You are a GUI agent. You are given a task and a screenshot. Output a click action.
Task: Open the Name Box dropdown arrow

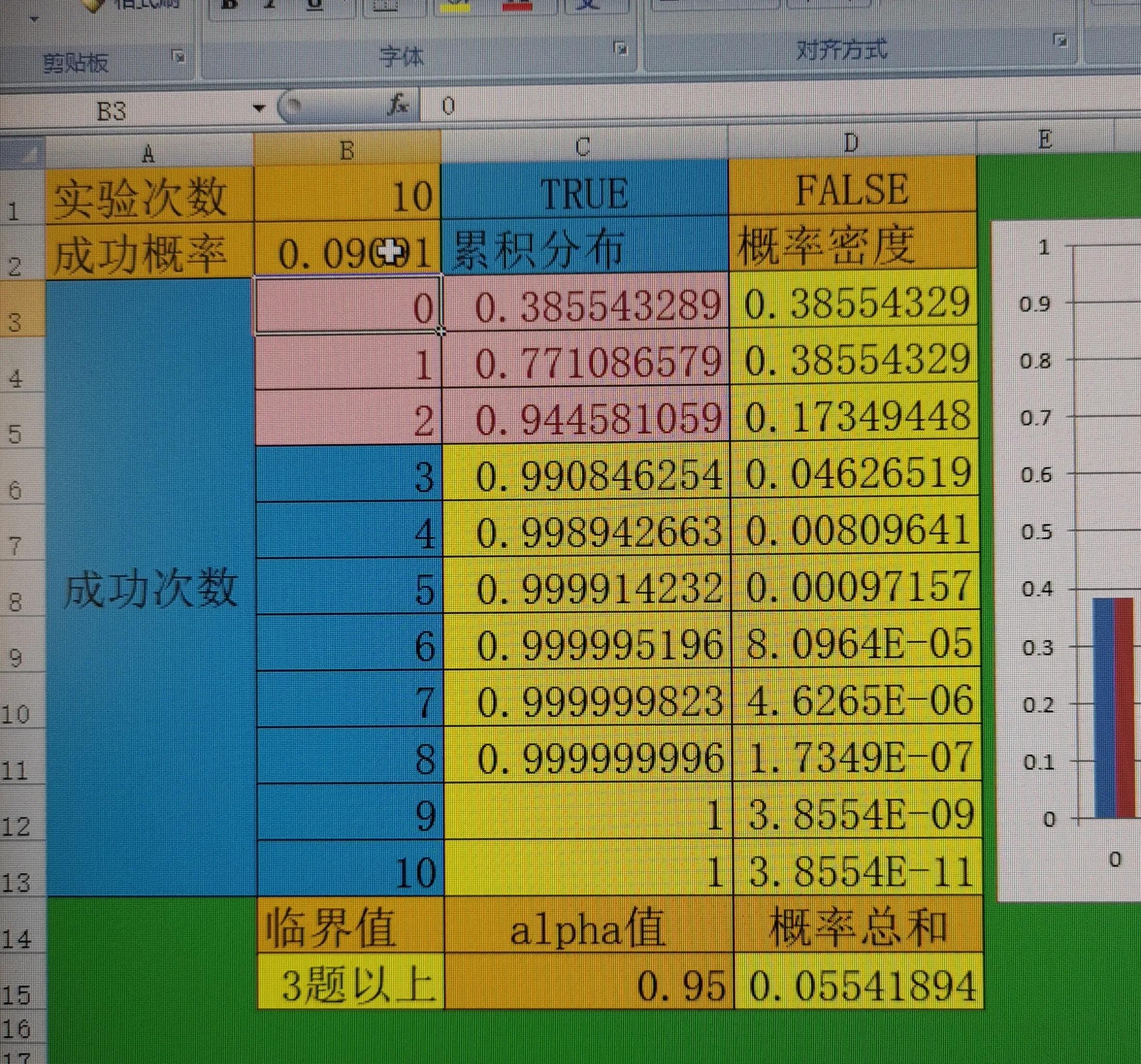click(x=259, y=107)
